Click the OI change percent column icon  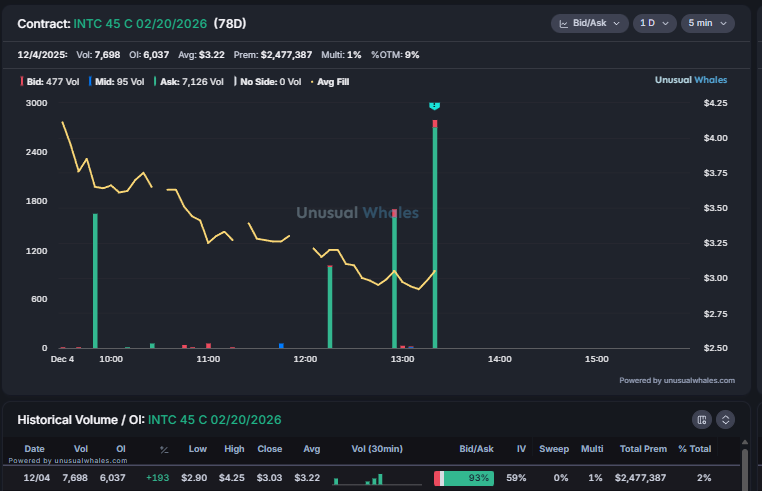[164, 450]
